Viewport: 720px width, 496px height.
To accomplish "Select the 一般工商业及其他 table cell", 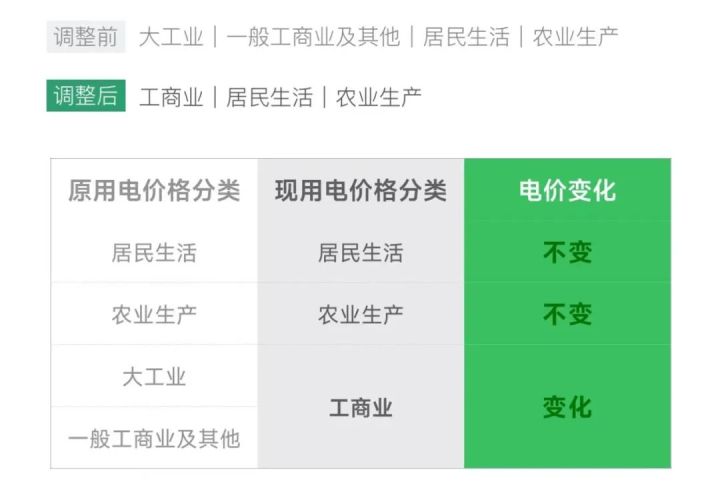I will [154, 438].
